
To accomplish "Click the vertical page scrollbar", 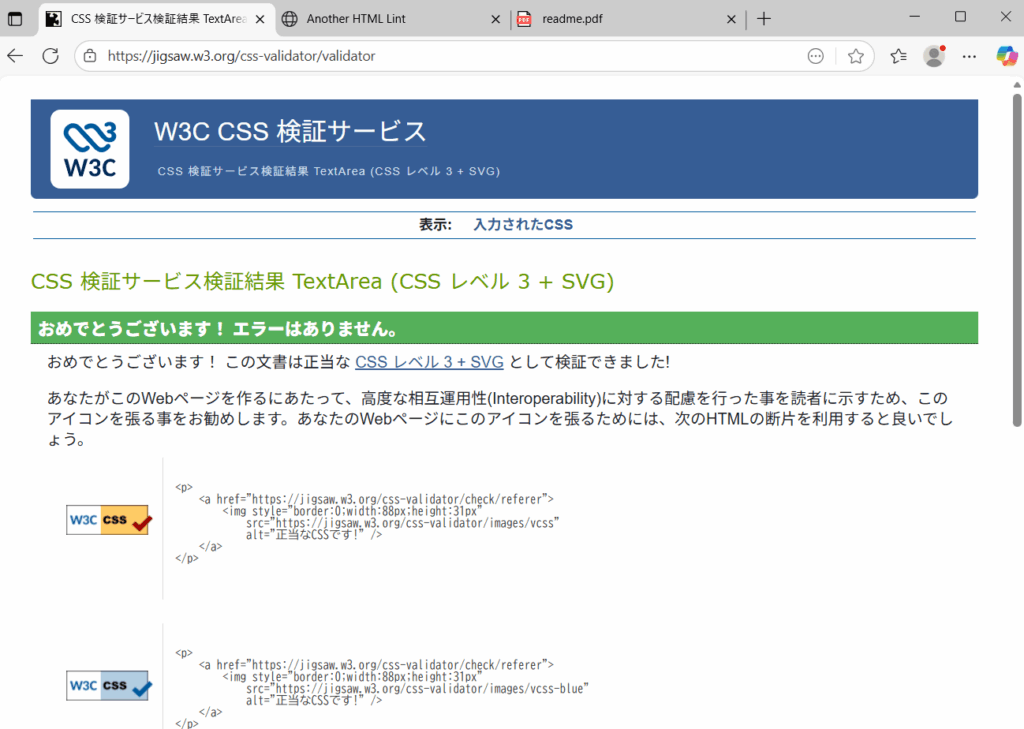I will 1017,260.
